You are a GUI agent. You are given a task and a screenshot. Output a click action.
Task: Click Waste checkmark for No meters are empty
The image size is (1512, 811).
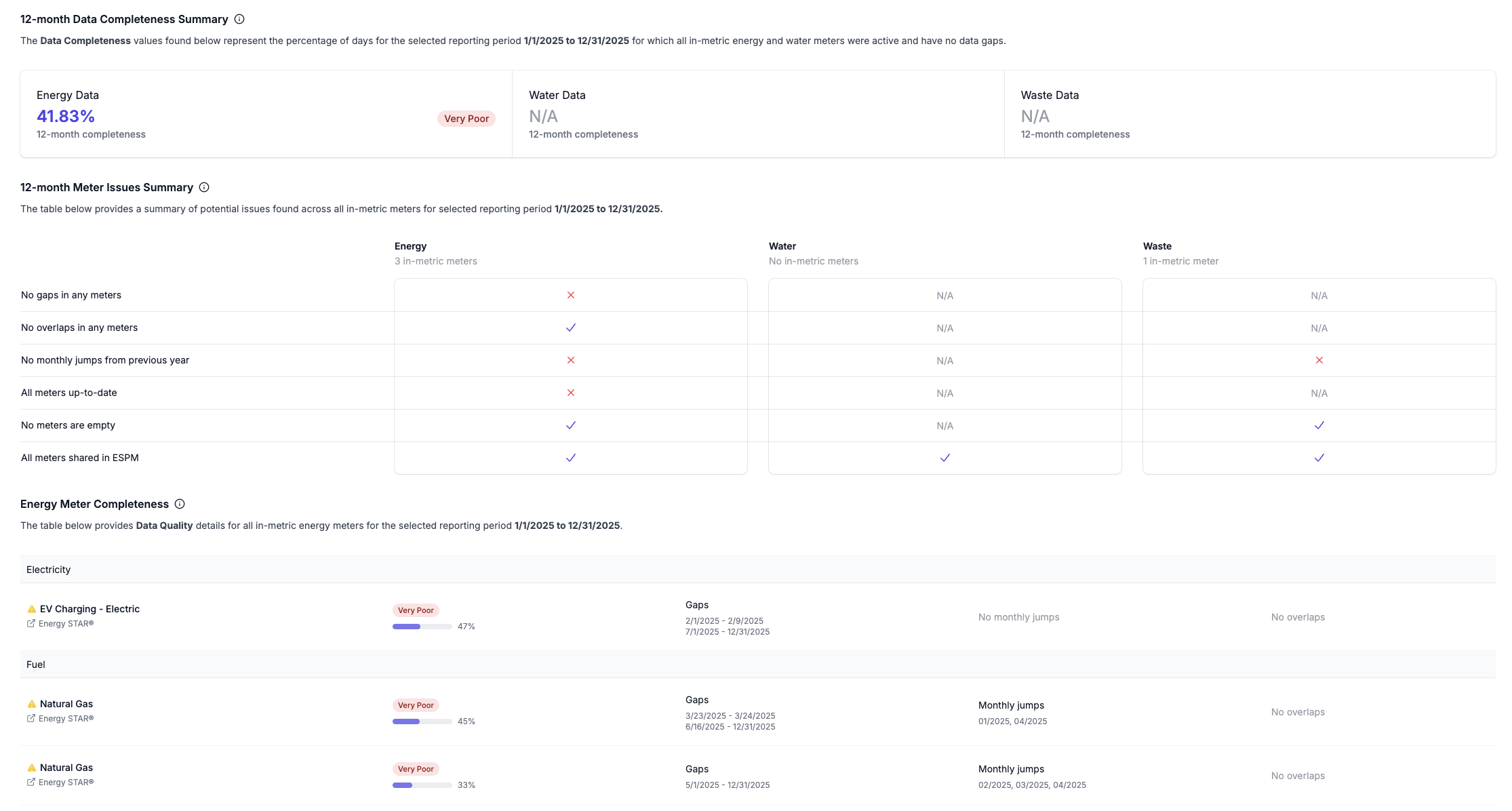pos(1319,425)
